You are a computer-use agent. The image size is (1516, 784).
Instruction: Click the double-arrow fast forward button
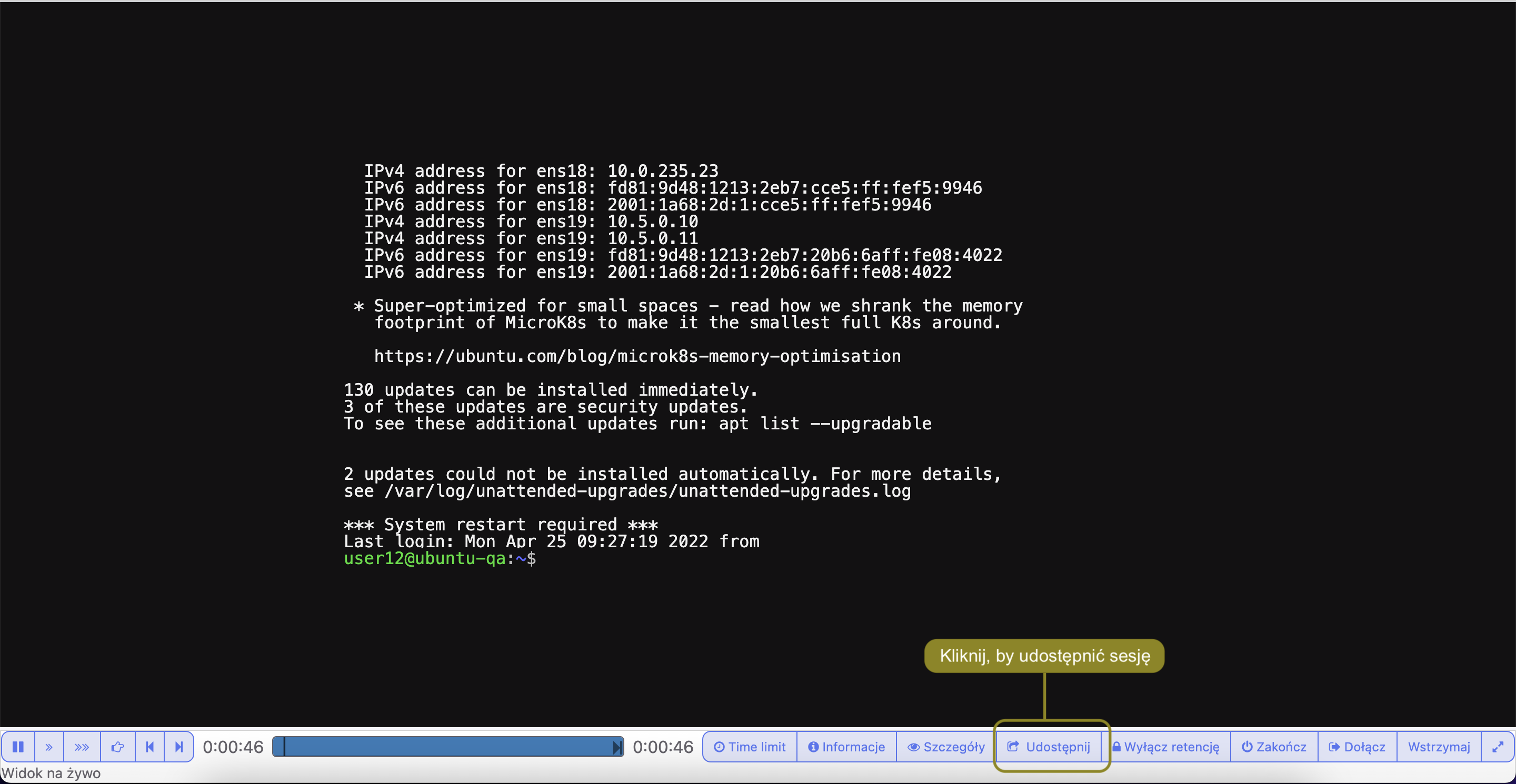tap(49, 746)
